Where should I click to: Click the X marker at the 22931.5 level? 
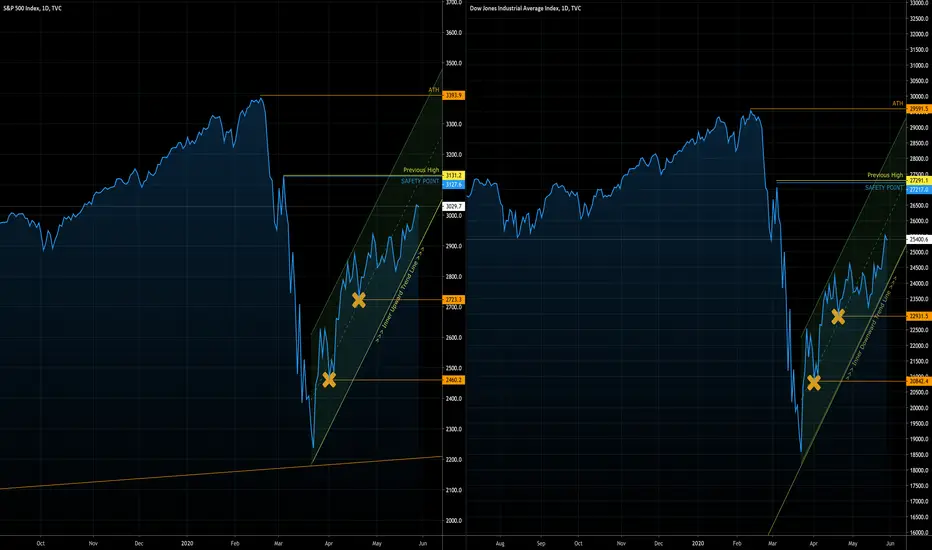[x=837, y=317]
